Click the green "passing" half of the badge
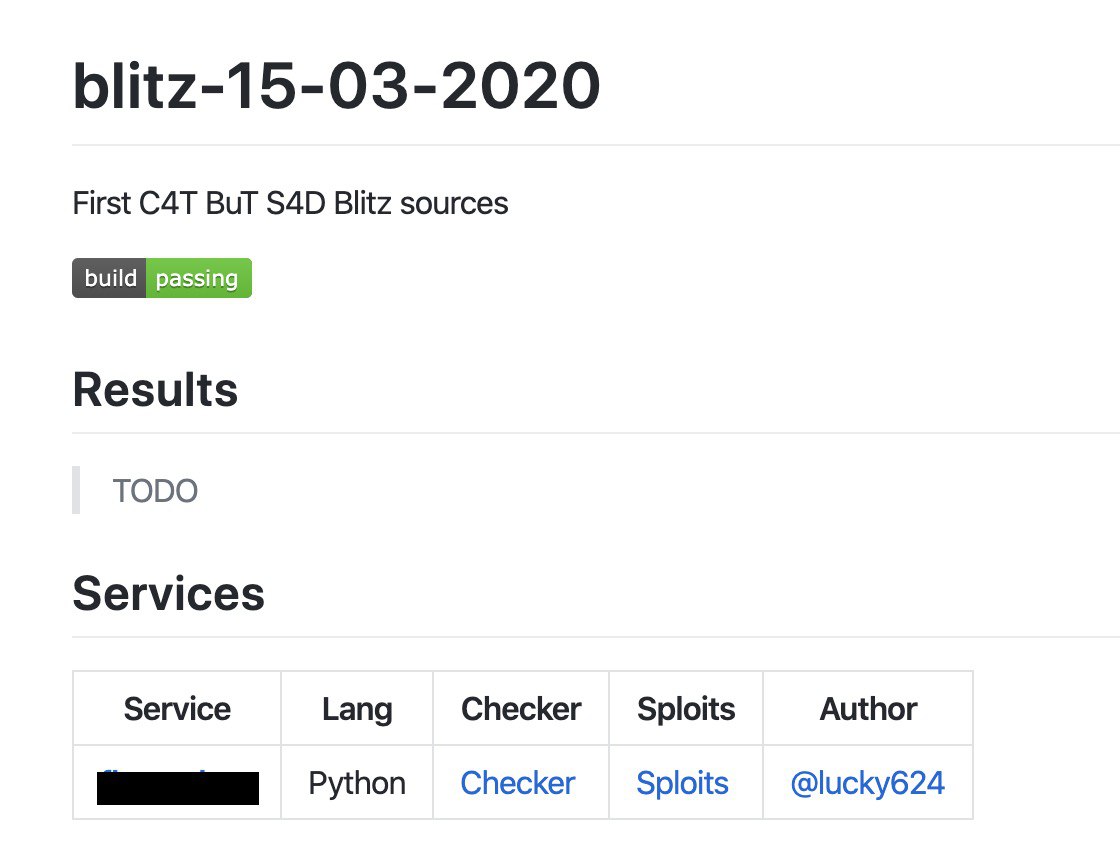Screen dimensions: 1120x856 [198, 278]
